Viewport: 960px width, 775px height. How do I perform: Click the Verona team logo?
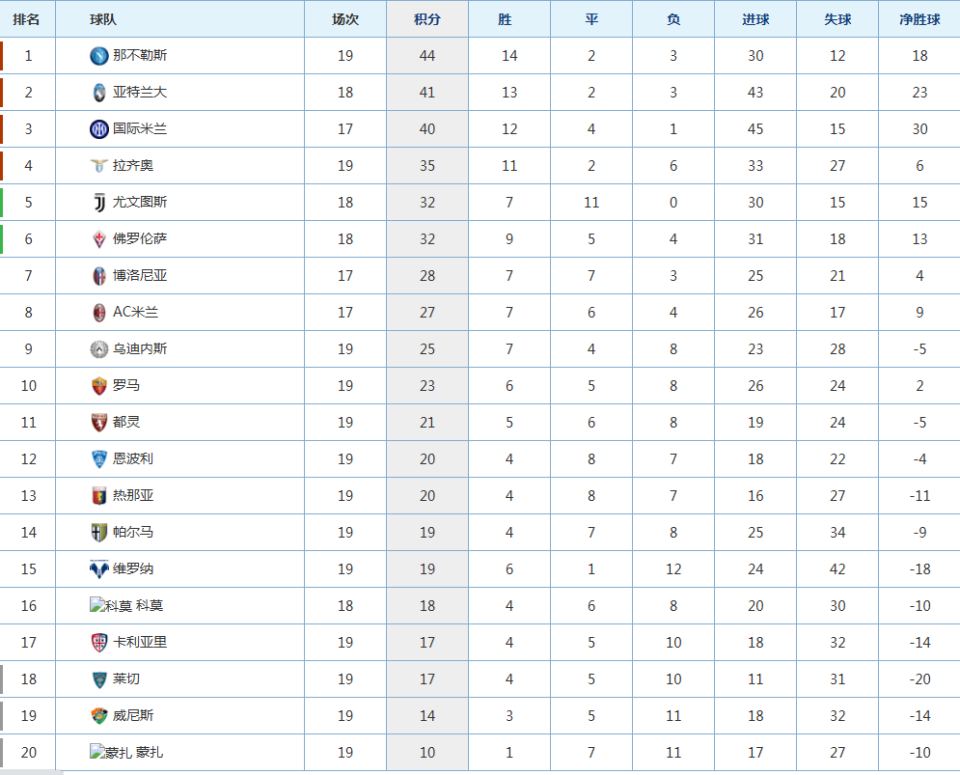pyautogui.click(x=99, y=570)
